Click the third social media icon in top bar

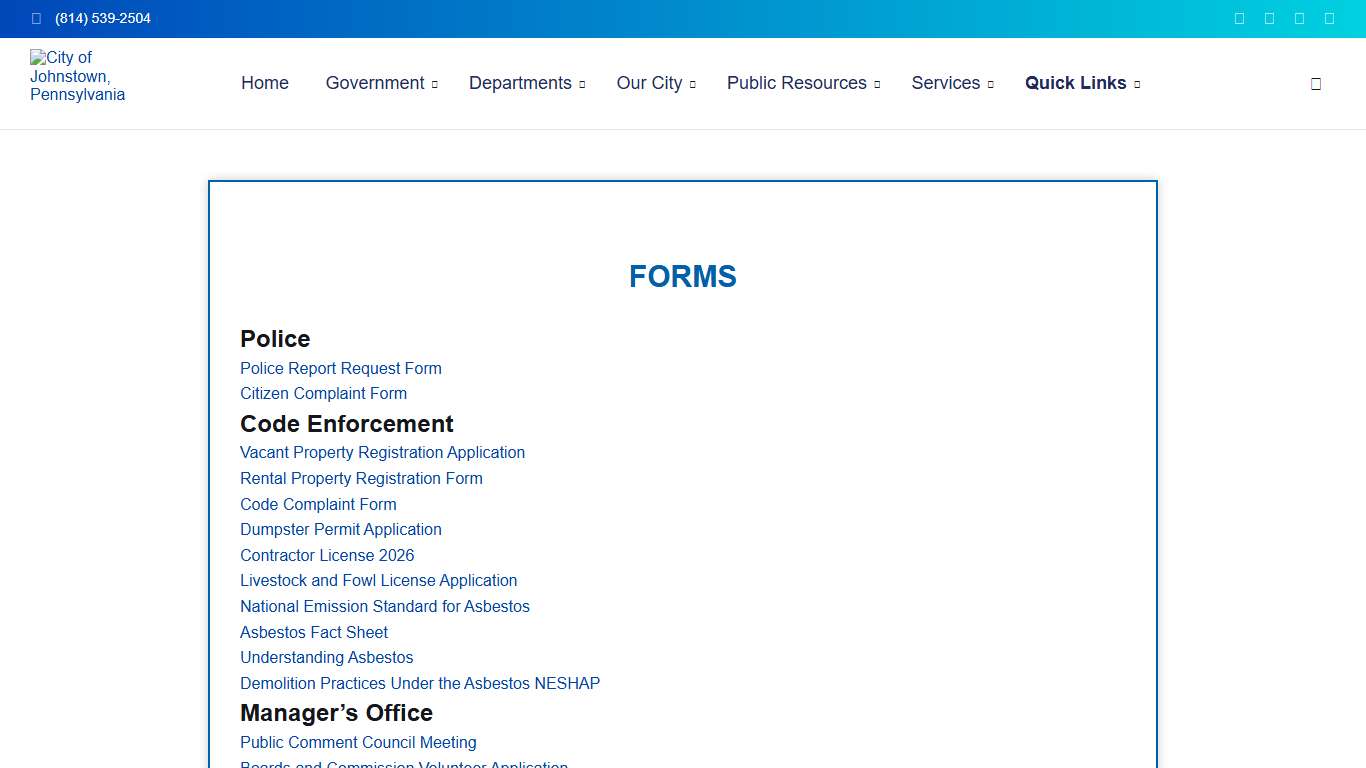tap(1299, 18)
